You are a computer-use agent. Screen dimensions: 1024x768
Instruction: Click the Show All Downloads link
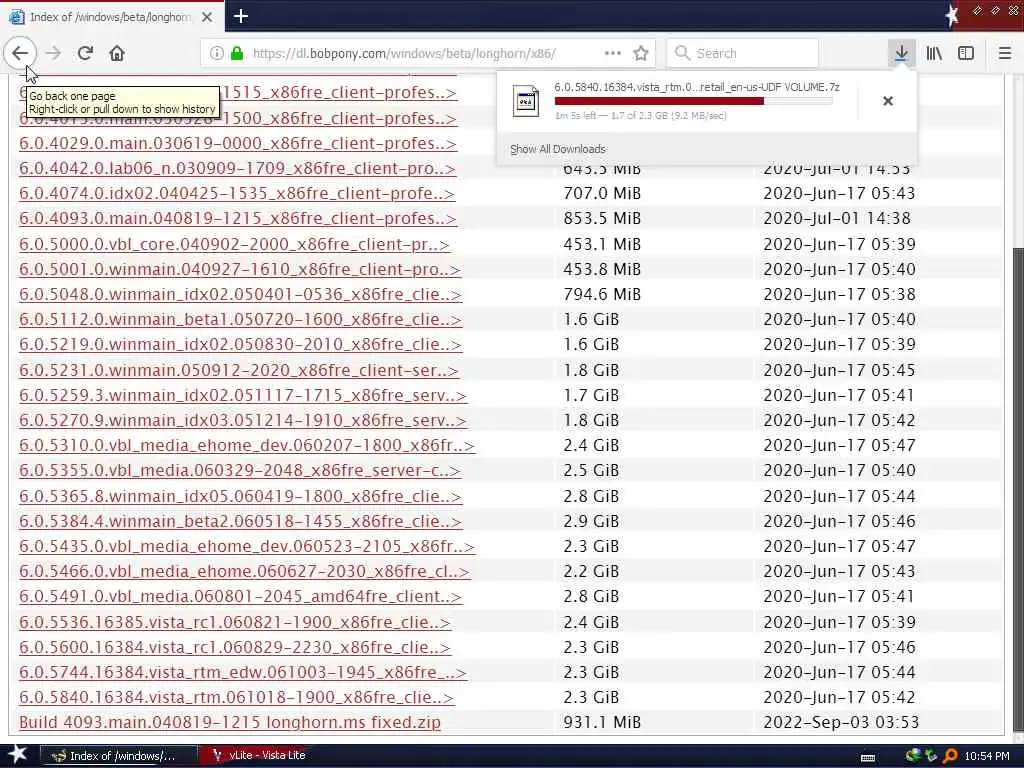[x=557, y=149]
